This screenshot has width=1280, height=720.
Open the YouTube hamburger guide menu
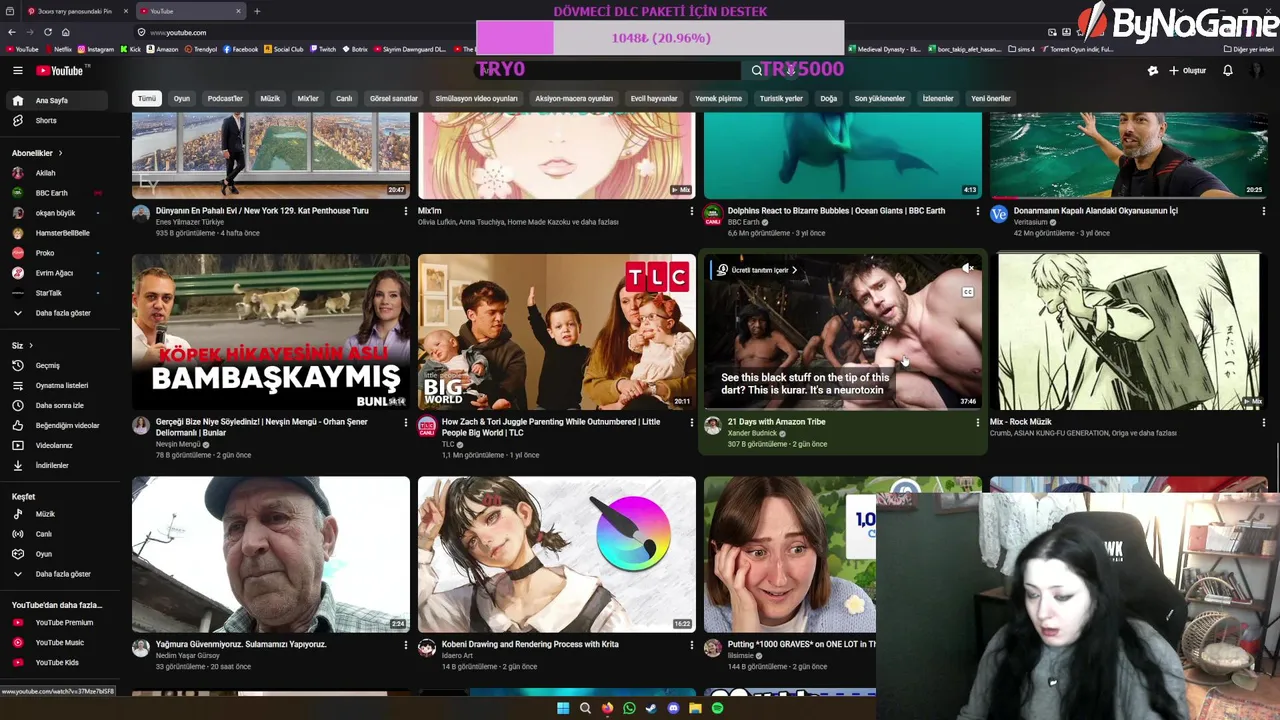click(17, 70)
